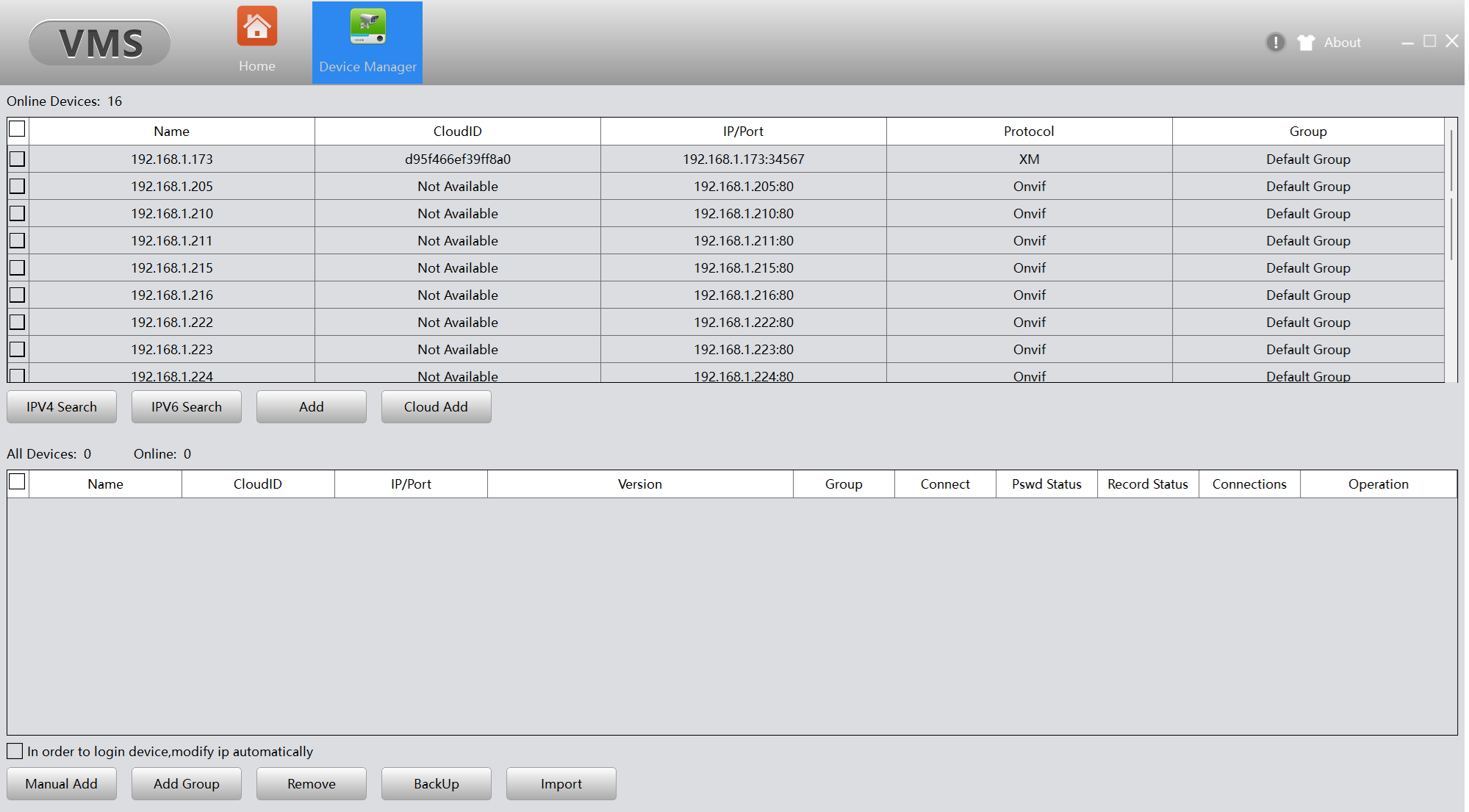The width and height of the screenshot is (1469, 812).
Task: Start an IPV4 Search
Action: click(x=62, y=406)
